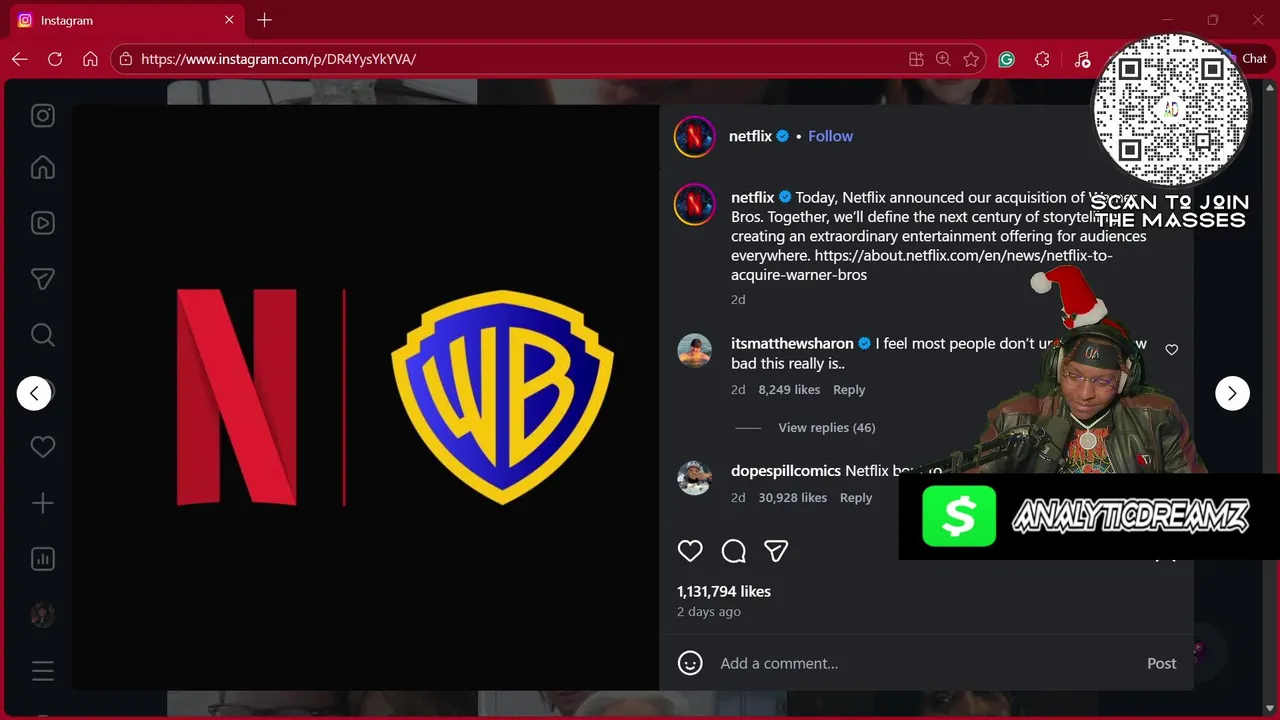View 30,928 likes on comment
This screenshot has height=720, width=1280.
(x=792, y=498)
